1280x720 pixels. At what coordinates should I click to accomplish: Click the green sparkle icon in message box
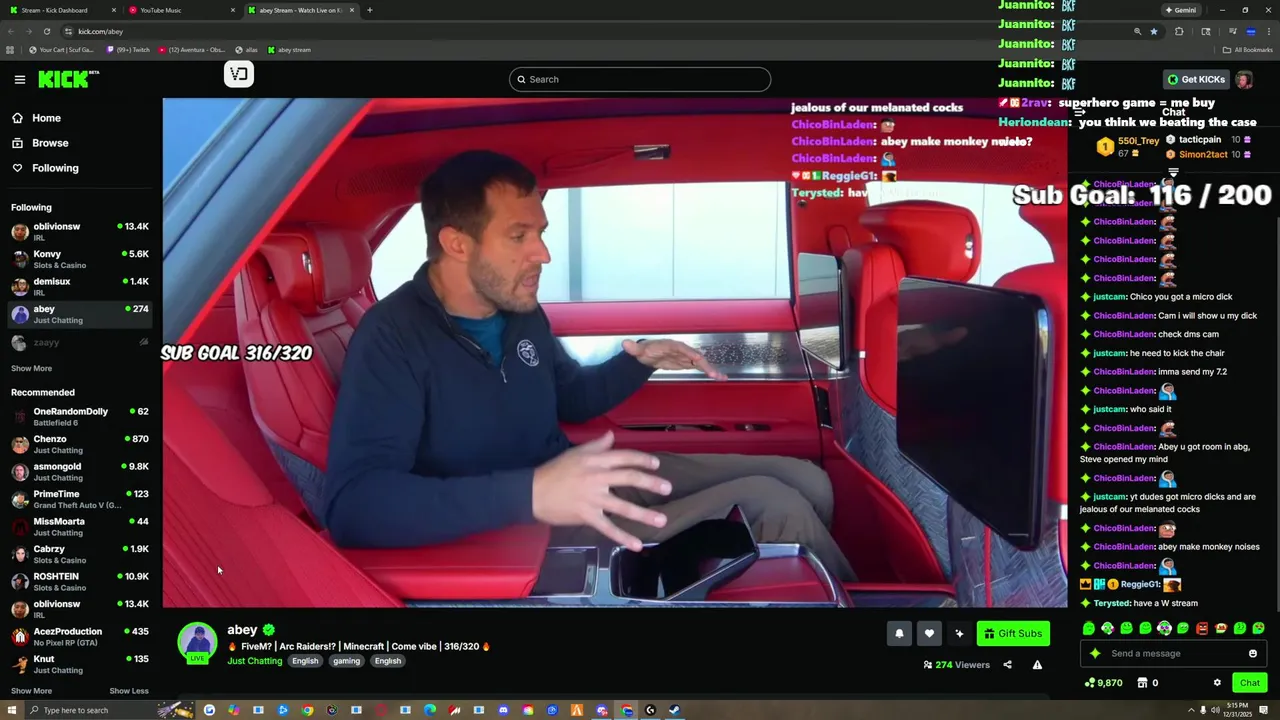pyautogui.click(x=1095, y=653)
